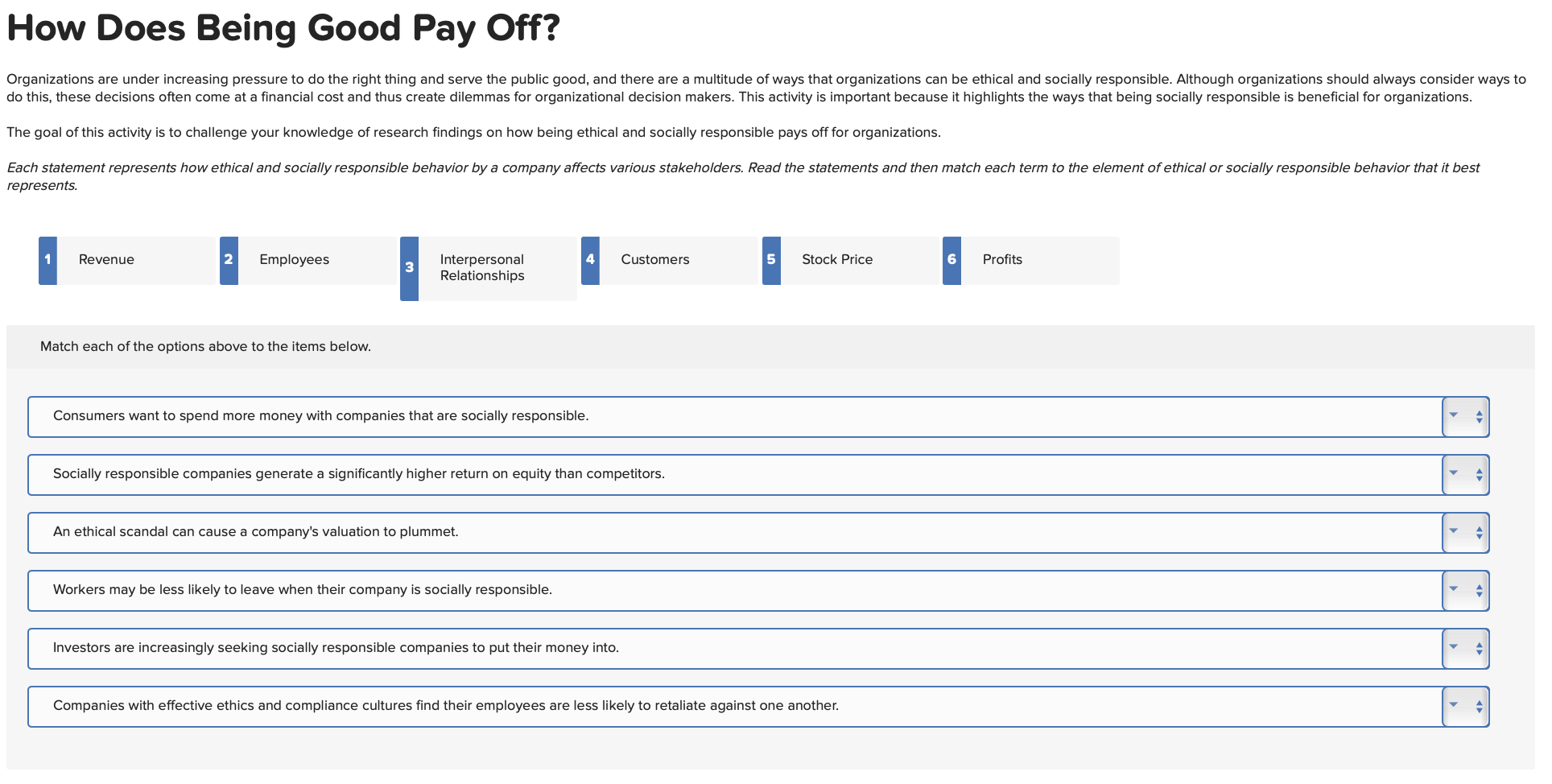Screen dimensions: 1552x784
Task: Click the stepper beside the consumers statement
Action: pyautogui.click(x=1480, y=416)
